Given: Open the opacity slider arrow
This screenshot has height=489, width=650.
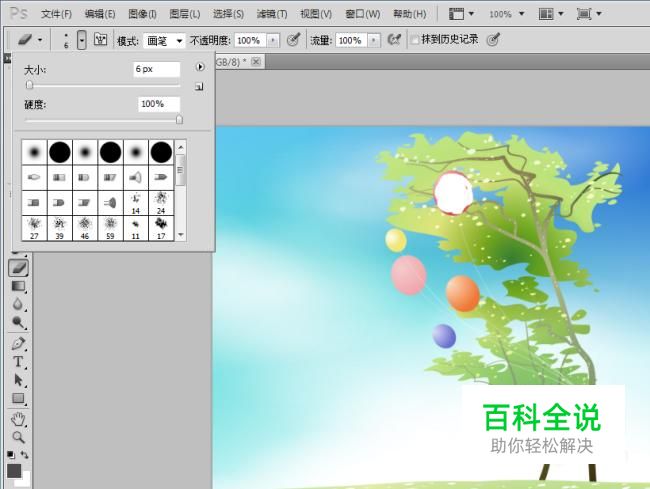Looking at the screenshot, I should point(273,40).
